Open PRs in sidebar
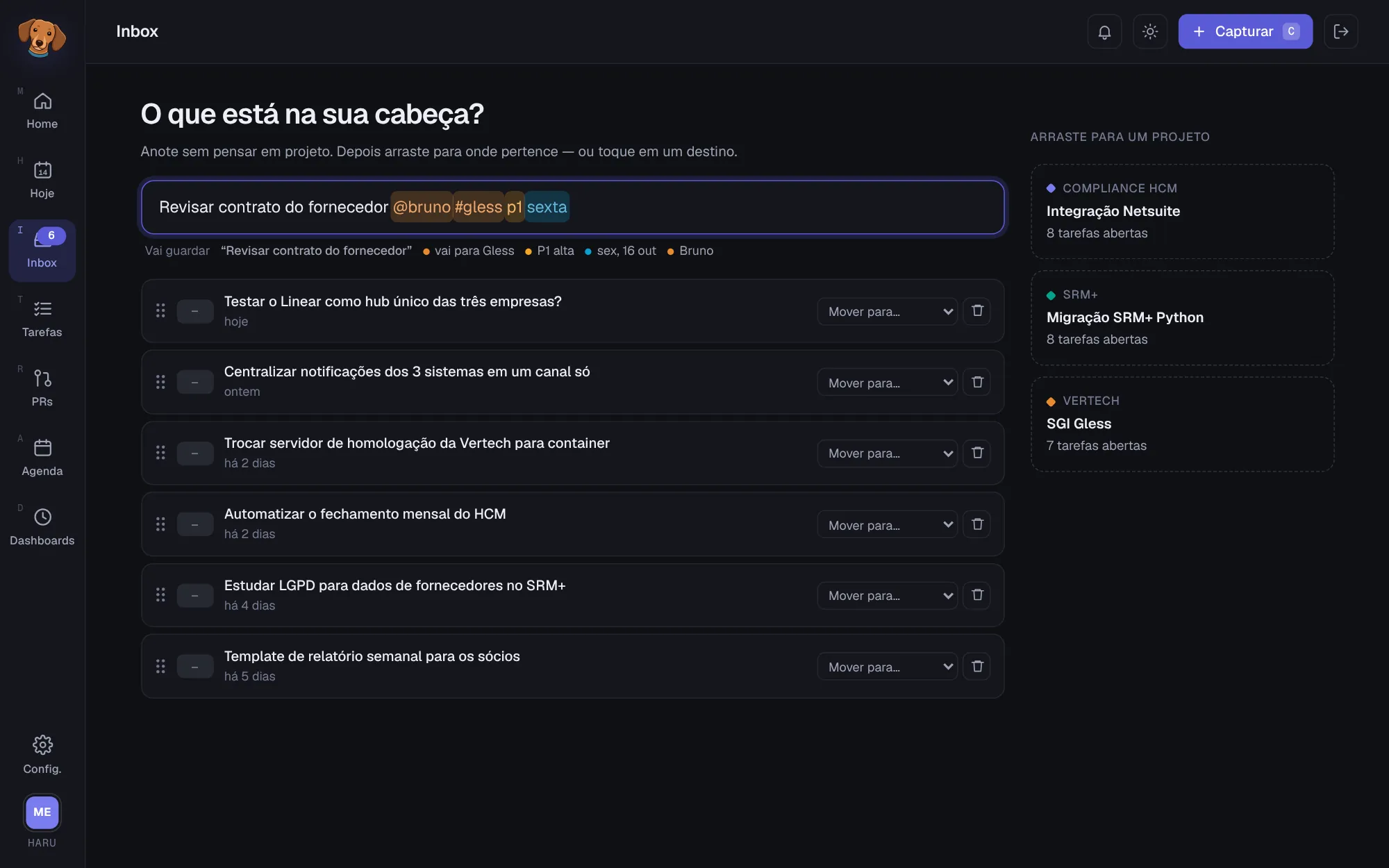The image size is (1389, 868). (x=42, y=389)
